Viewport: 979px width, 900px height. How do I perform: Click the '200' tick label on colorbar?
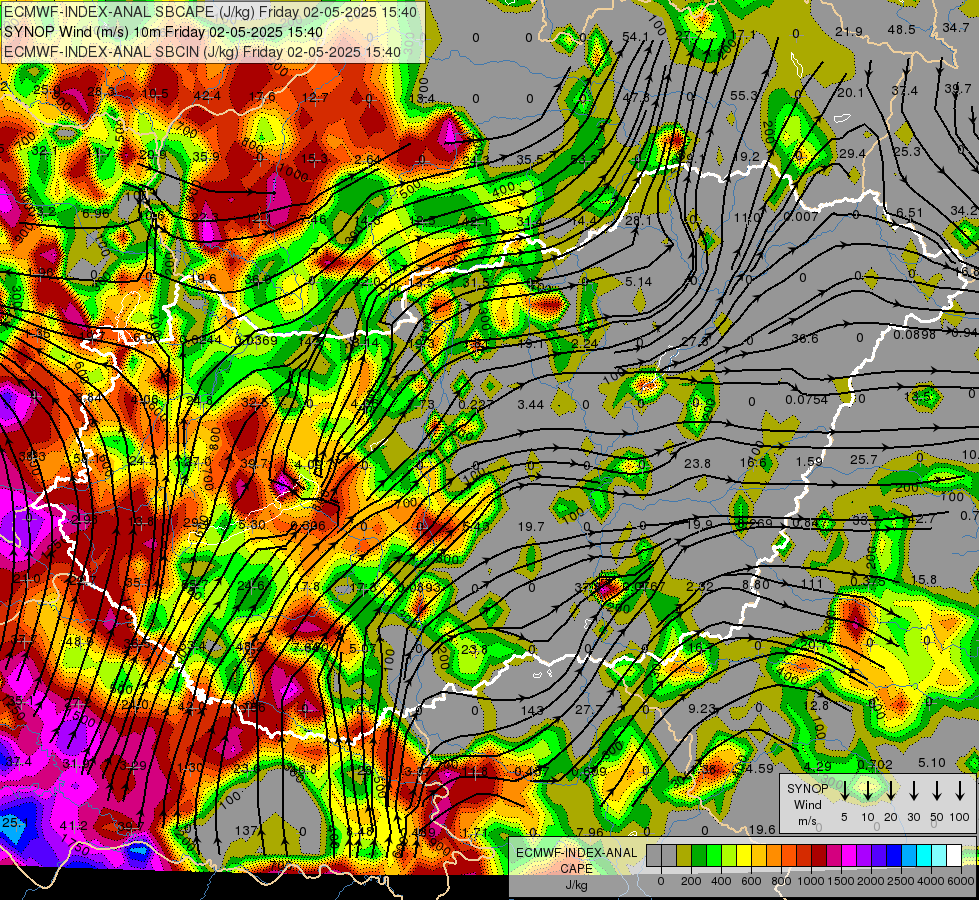(x=691, y=881)
